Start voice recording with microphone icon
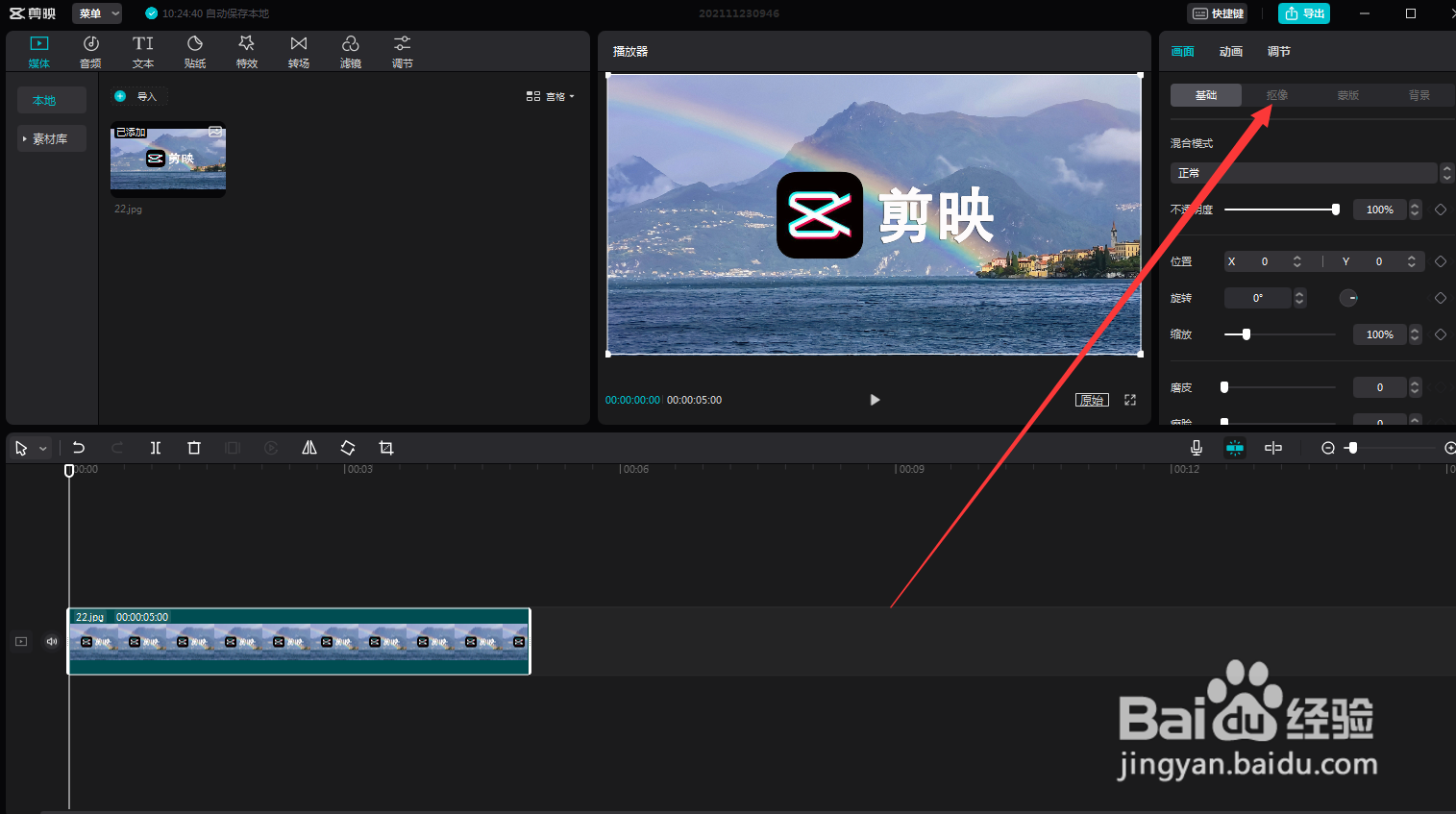 tap(1197, 448)
